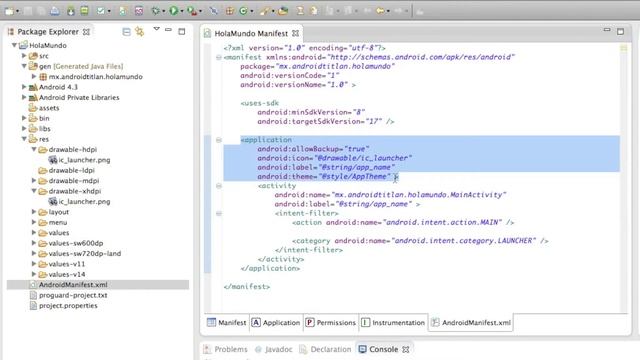The width and height of the screenshot is (640, 360).
Task: Fold the activity element in editor gutter
Action: [219, 186]
